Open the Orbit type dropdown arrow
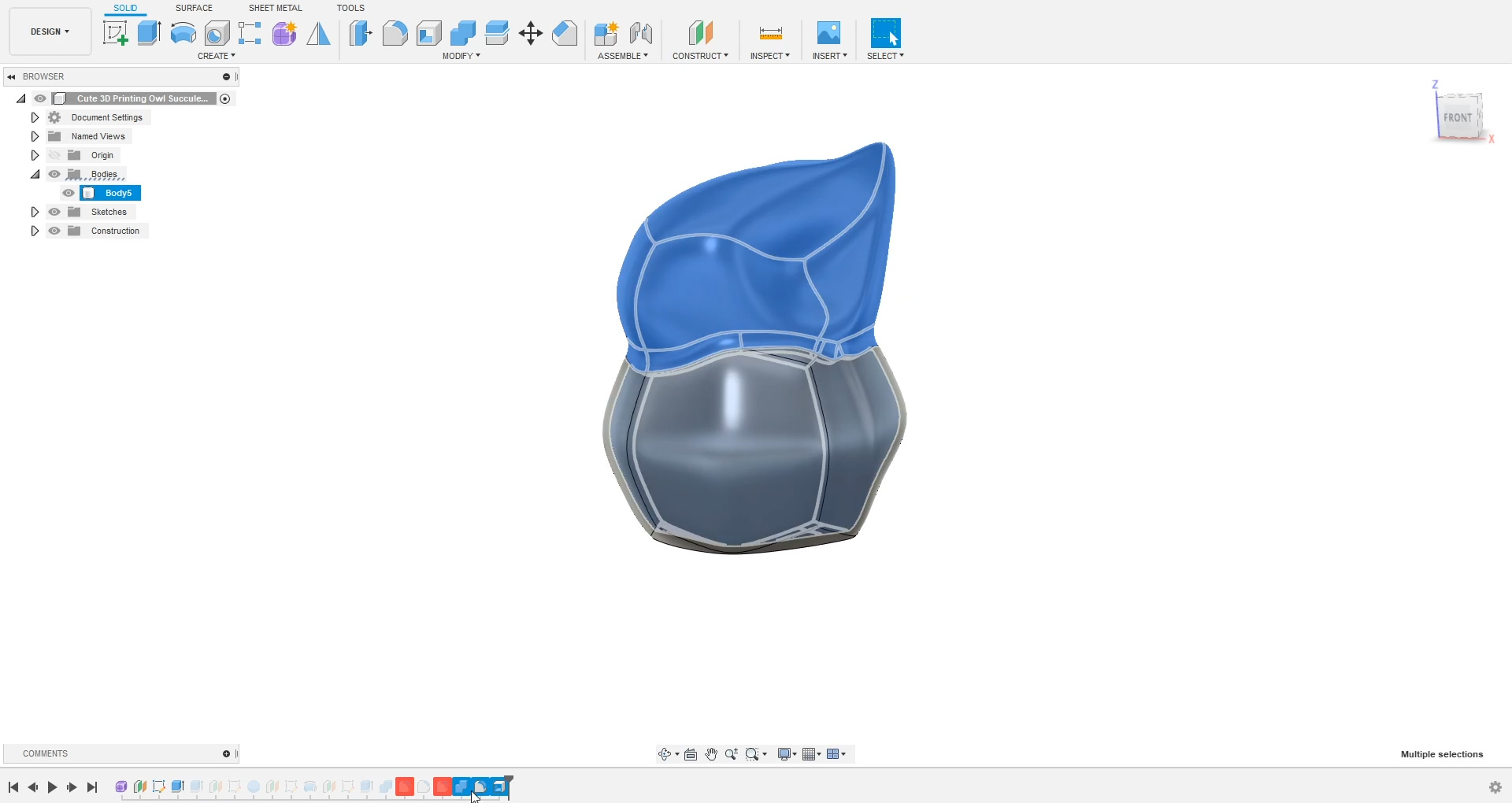This screenshot has width=1512, height=803. (677, 754)
